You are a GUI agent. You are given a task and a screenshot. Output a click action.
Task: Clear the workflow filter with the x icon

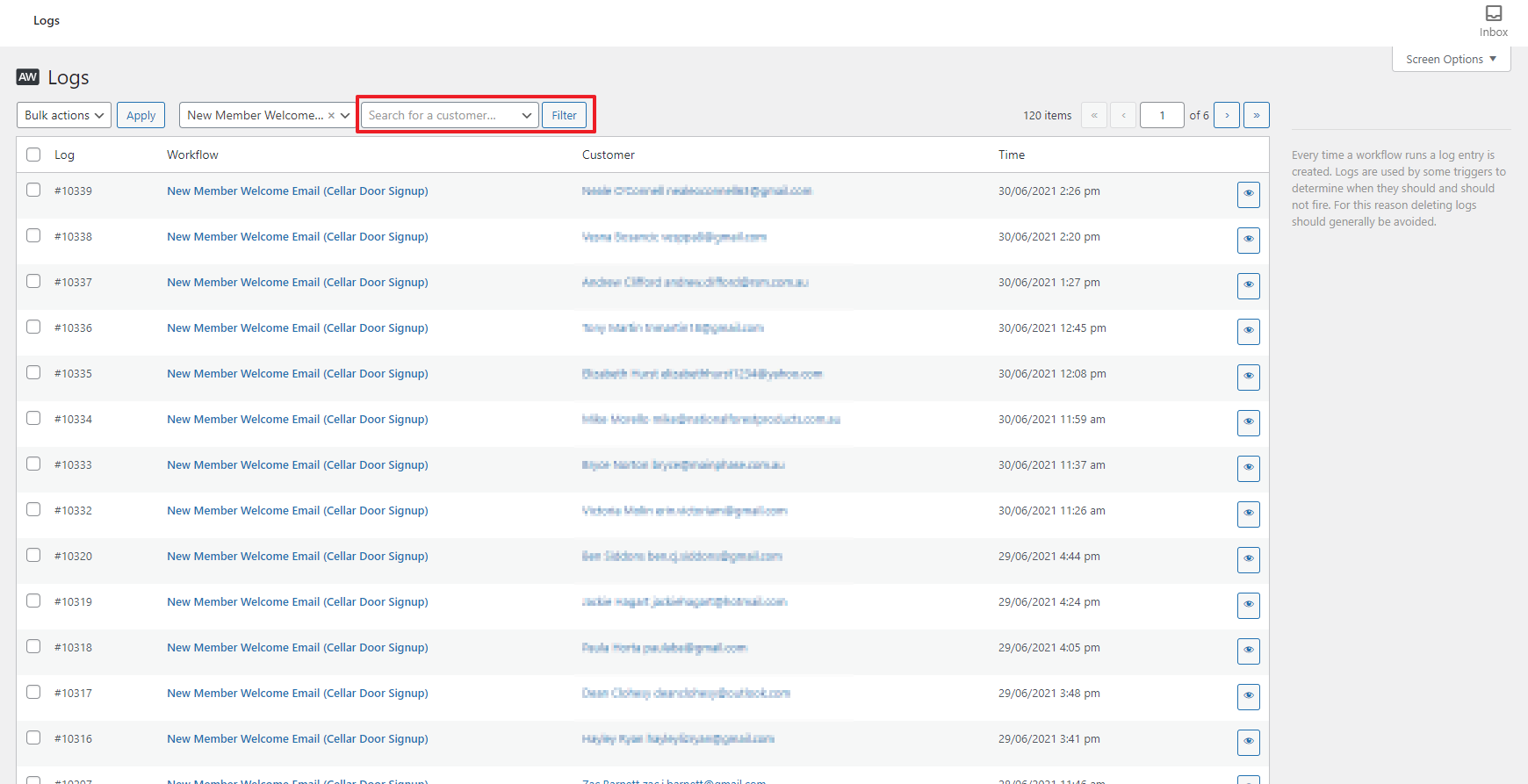tap(331, 115)
